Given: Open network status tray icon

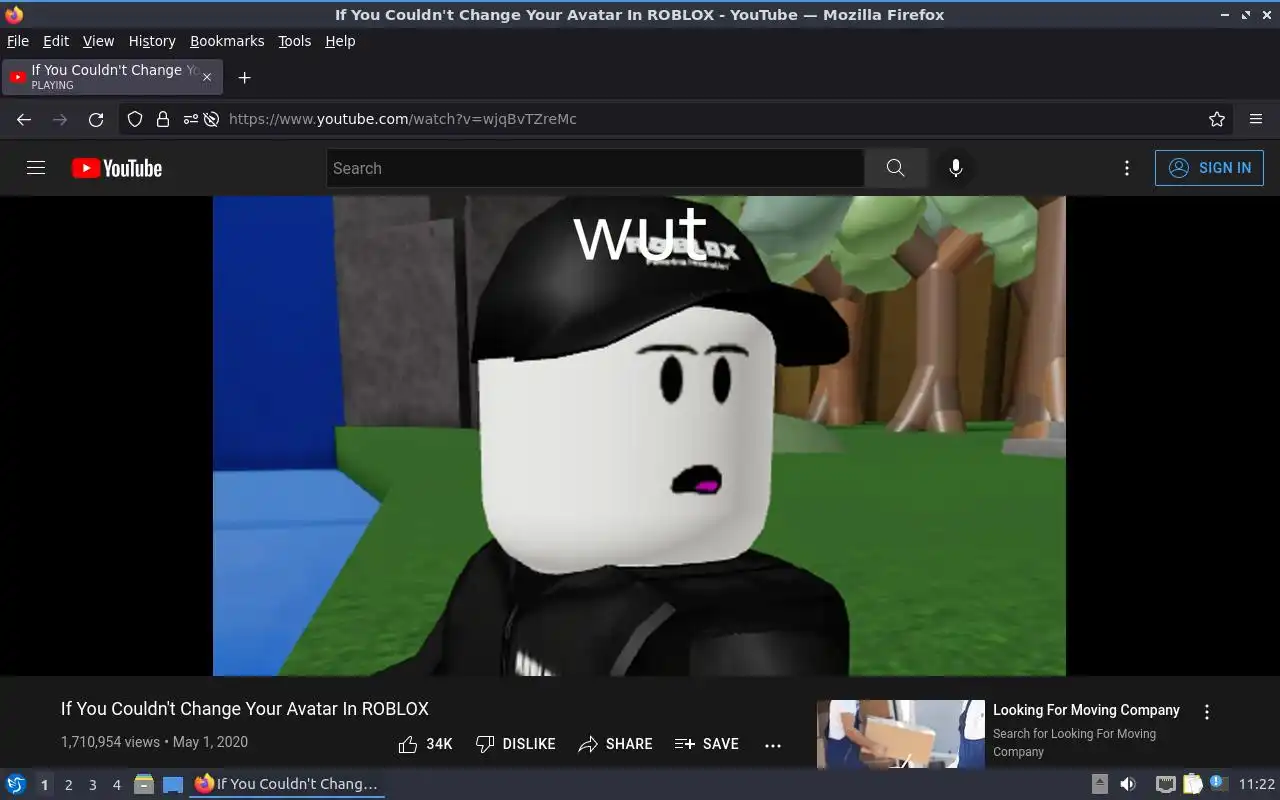Looking at the screenshot, I should click(x=1165, y=784).
